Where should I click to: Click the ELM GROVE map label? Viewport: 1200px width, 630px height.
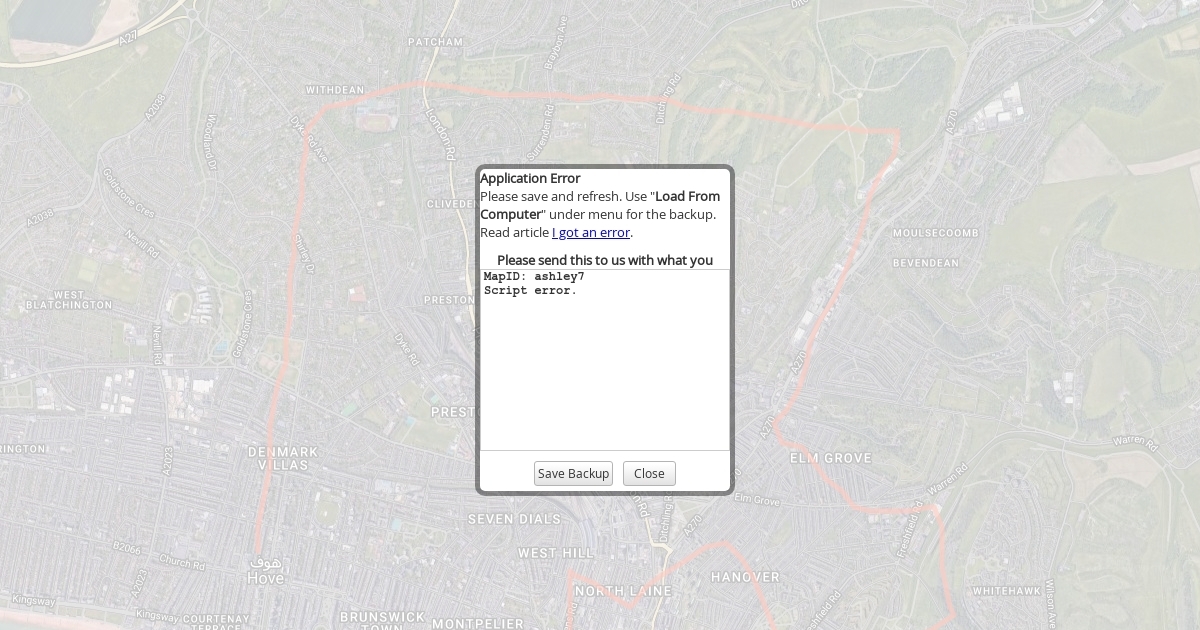coord(831,458)
